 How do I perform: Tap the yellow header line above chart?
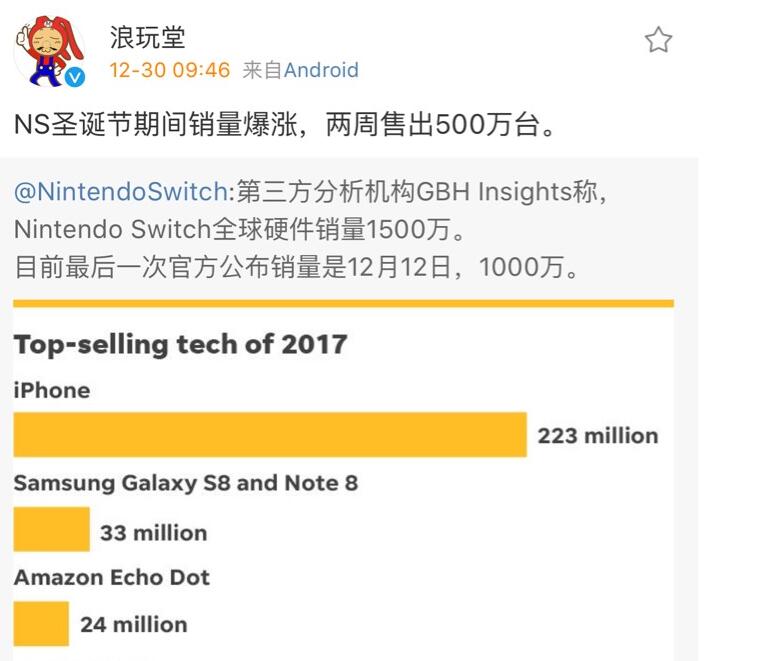(343, 303)
